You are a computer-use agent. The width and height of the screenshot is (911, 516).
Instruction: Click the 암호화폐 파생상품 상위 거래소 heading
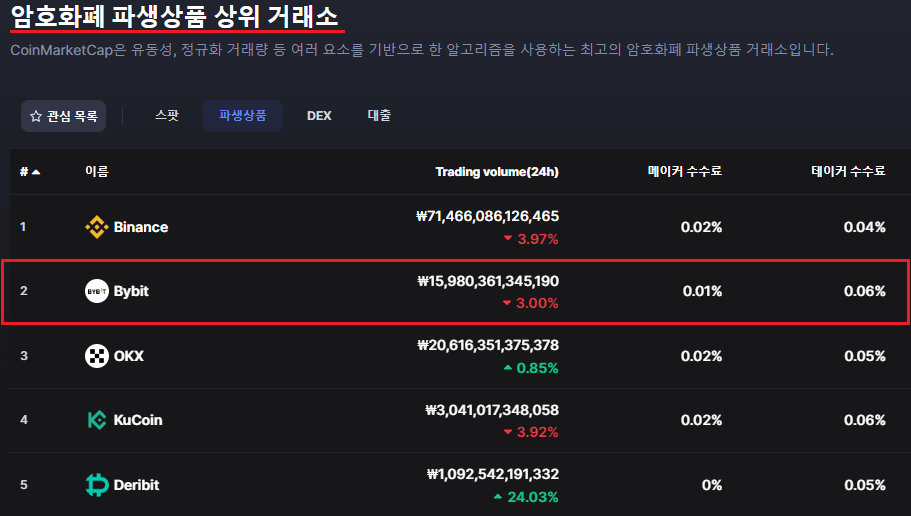[175, 16]
